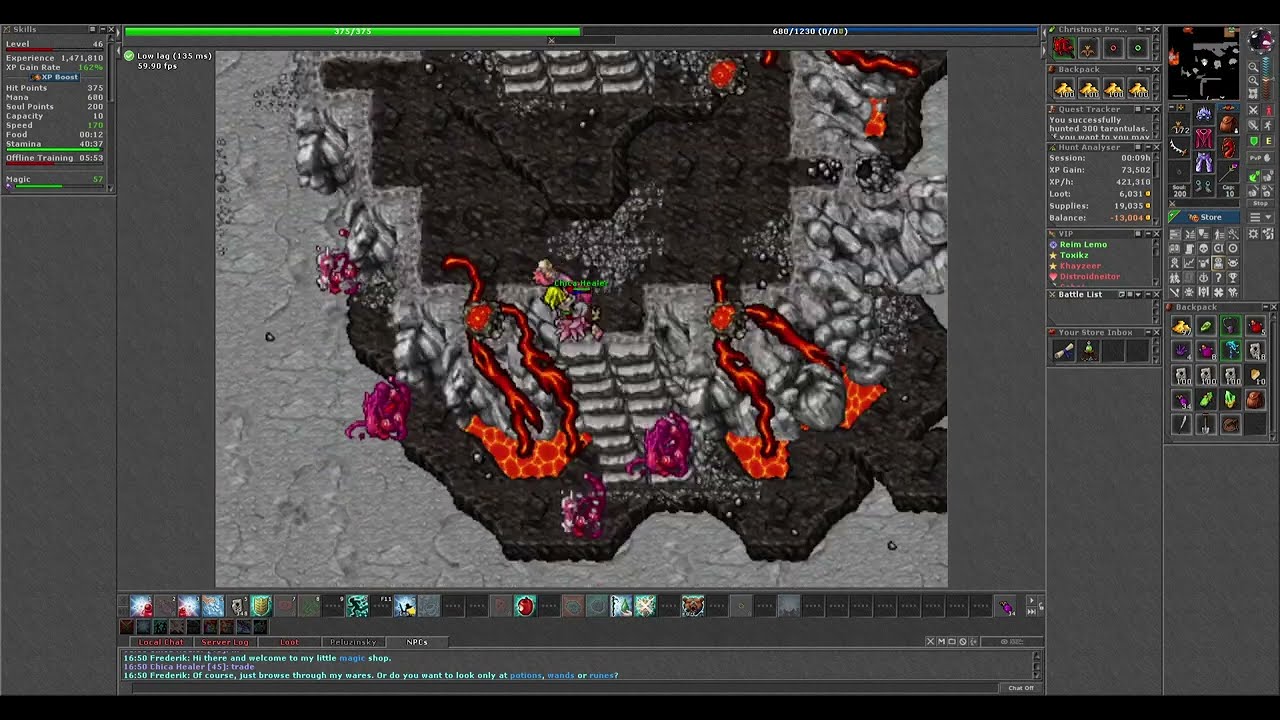The image size is (1280, 720).
Task: Click the red dragon shield equipment slot
Action: tap(1229, 148)
